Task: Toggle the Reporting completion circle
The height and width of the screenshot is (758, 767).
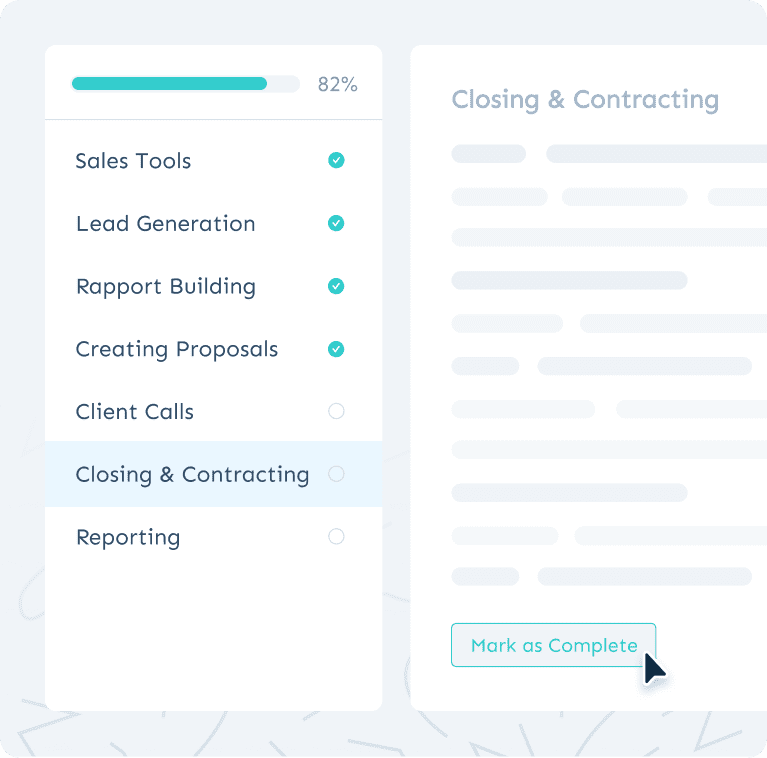Action: click(x=336, y=537)
